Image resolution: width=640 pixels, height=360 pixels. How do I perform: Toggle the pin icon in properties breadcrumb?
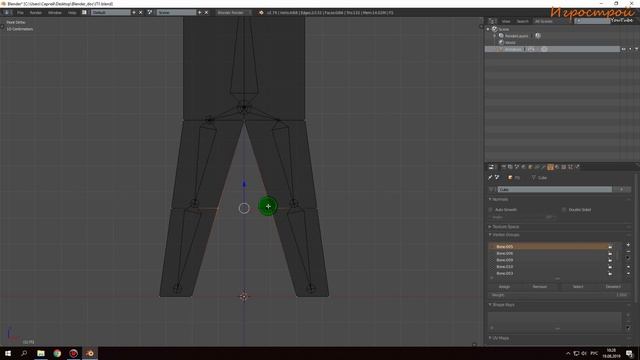pyautogui.click(x=490, y=178)
